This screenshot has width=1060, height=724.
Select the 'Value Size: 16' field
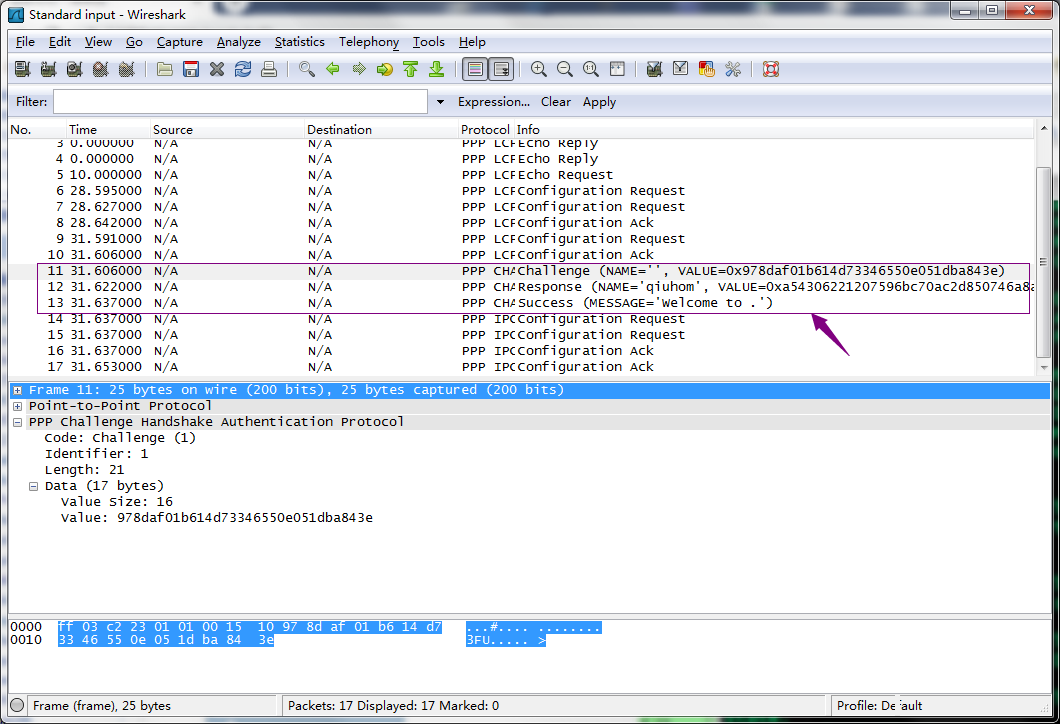[x=117, y=502]
